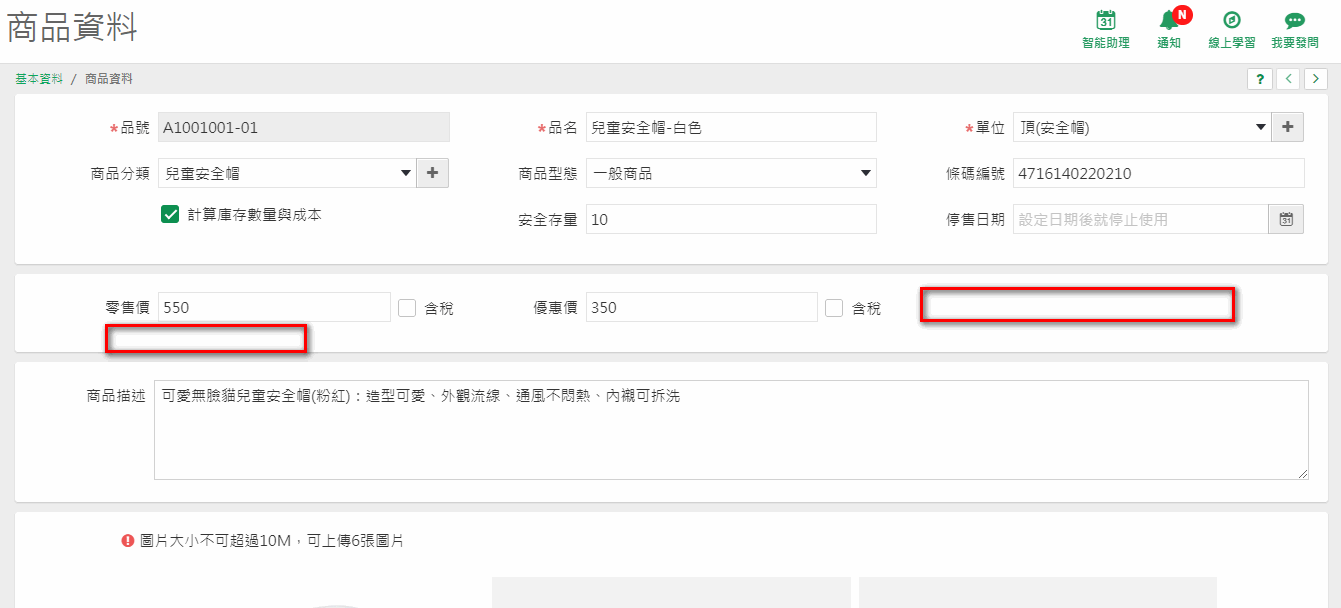1341x608 pixels.
Task: Open the 智能助理 calendar icon
Action: tap(1105, 20)
